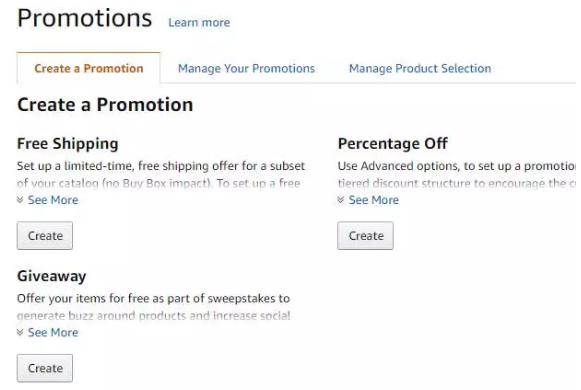
Task: Click the Promotions page title
Action: tap(85, 18)
